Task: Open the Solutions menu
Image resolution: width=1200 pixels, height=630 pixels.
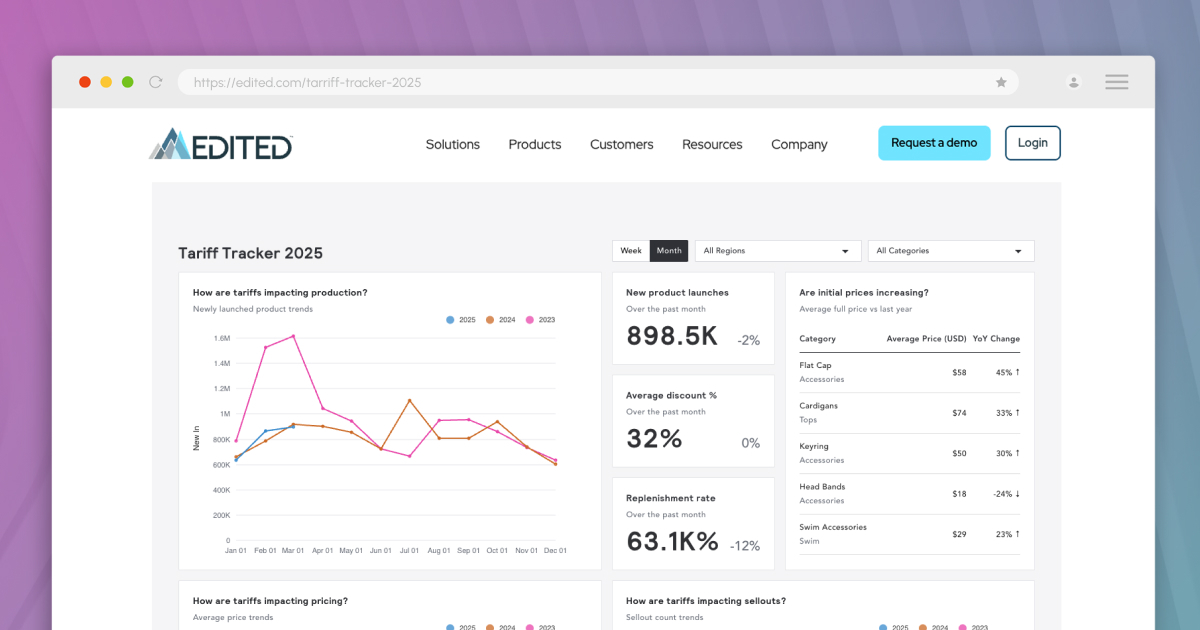Action: click(453, 144)
